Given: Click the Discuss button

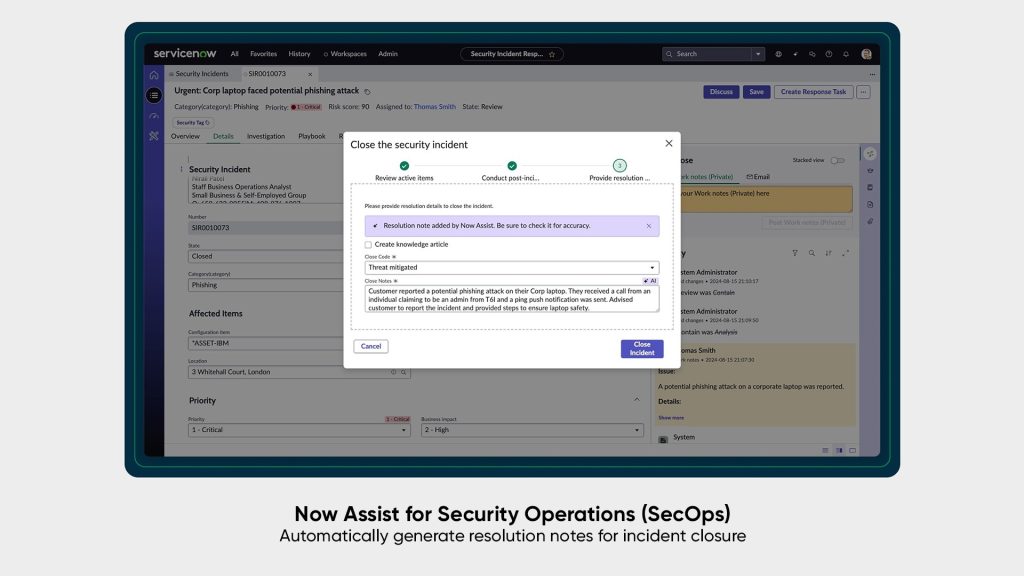Looking at the screenshot, I should coord(721,92).
